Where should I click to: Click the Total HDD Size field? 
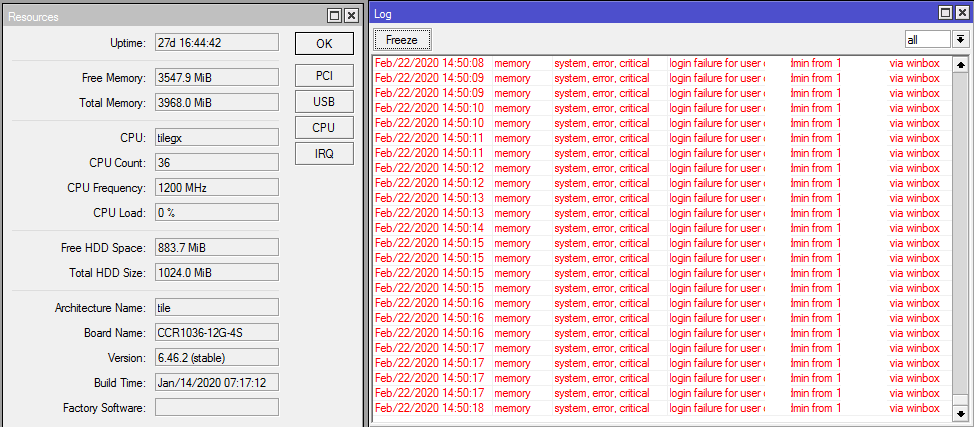(217, 272)
